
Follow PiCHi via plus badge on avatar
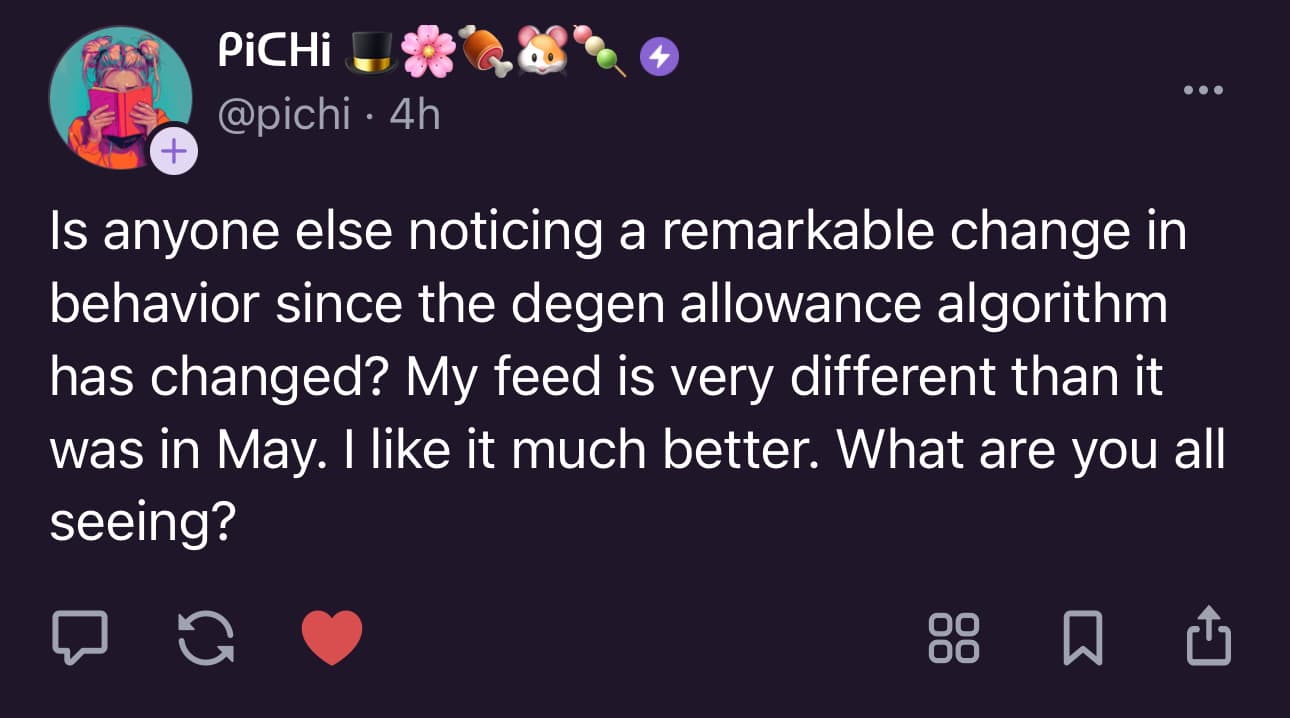tap(174, 151)
